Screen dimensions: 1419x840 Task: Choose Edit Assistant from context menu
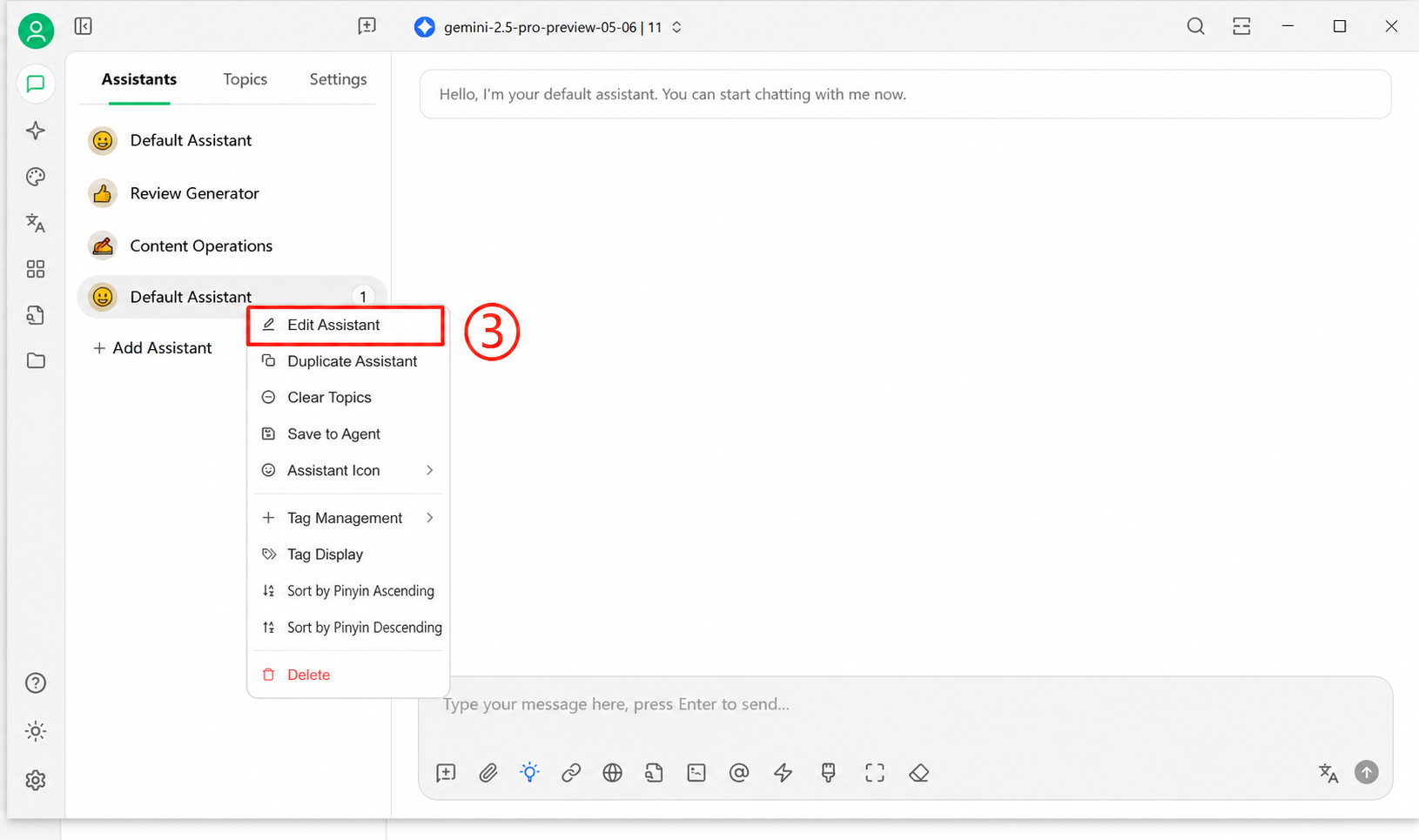(346, 325)
